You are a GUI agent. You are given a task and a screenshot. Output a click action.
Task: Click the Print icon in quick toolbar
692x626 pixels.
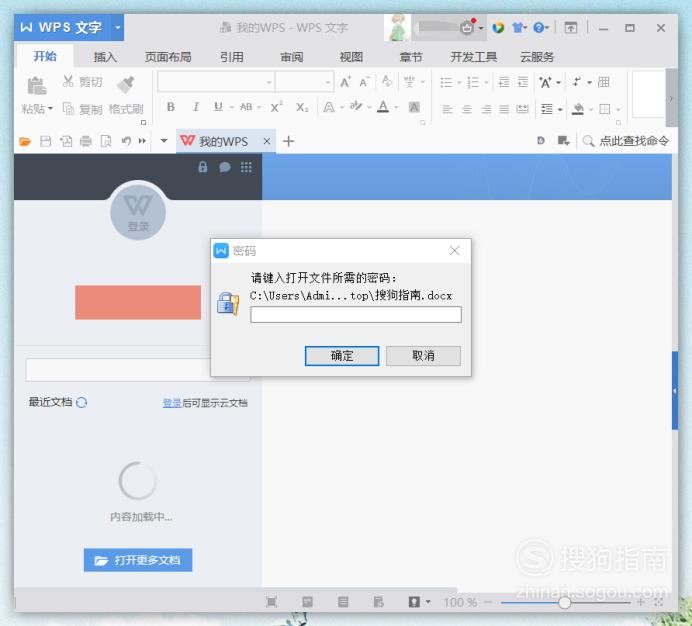(x=86, y=141)
